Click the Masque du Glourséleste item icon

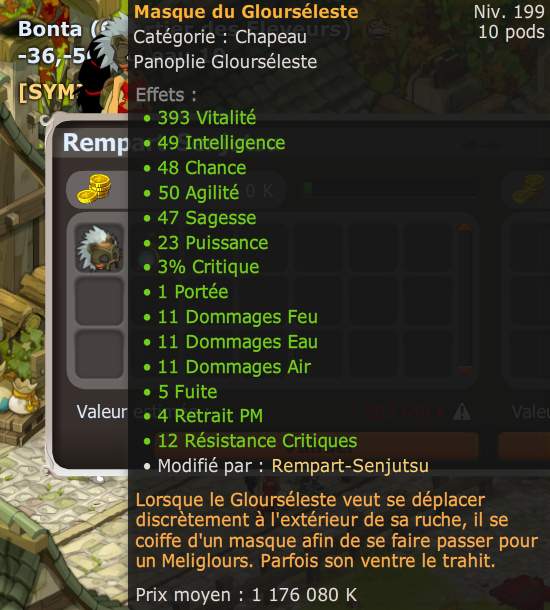point(99,249)
